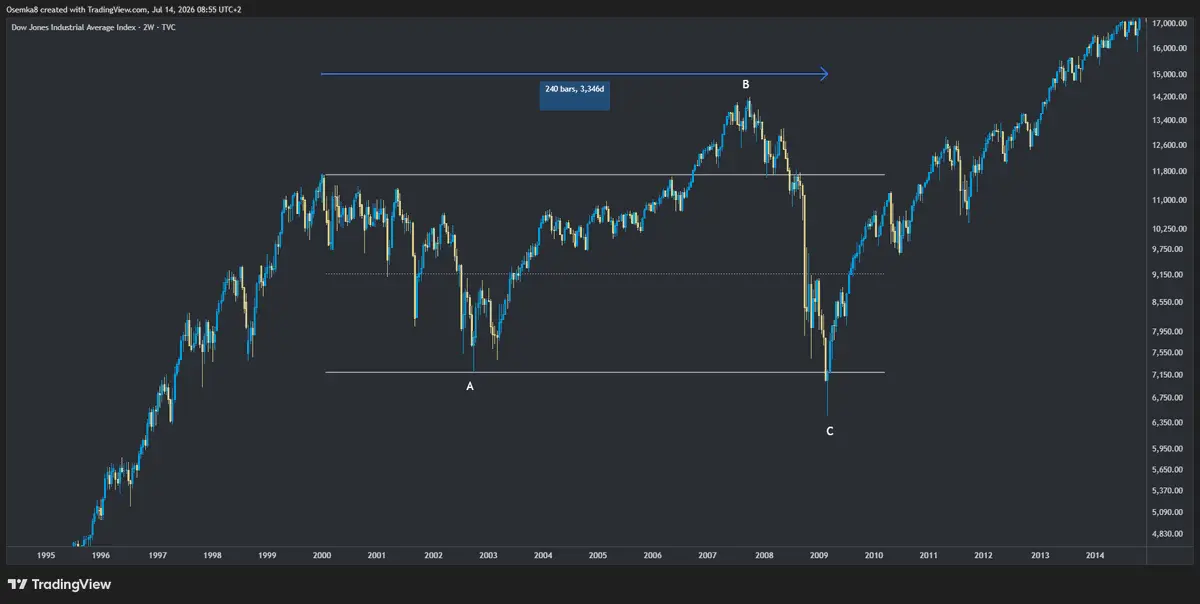Click the 7,150.00 price axis label

[1168, 375]
